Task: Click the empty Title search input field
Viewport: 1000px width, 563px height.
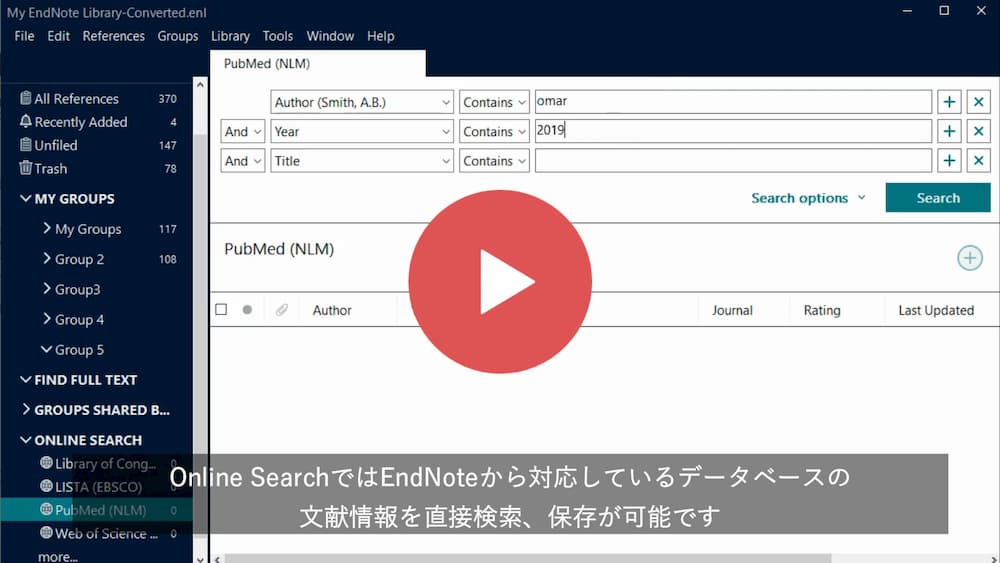Action: (x=733, y=161)
